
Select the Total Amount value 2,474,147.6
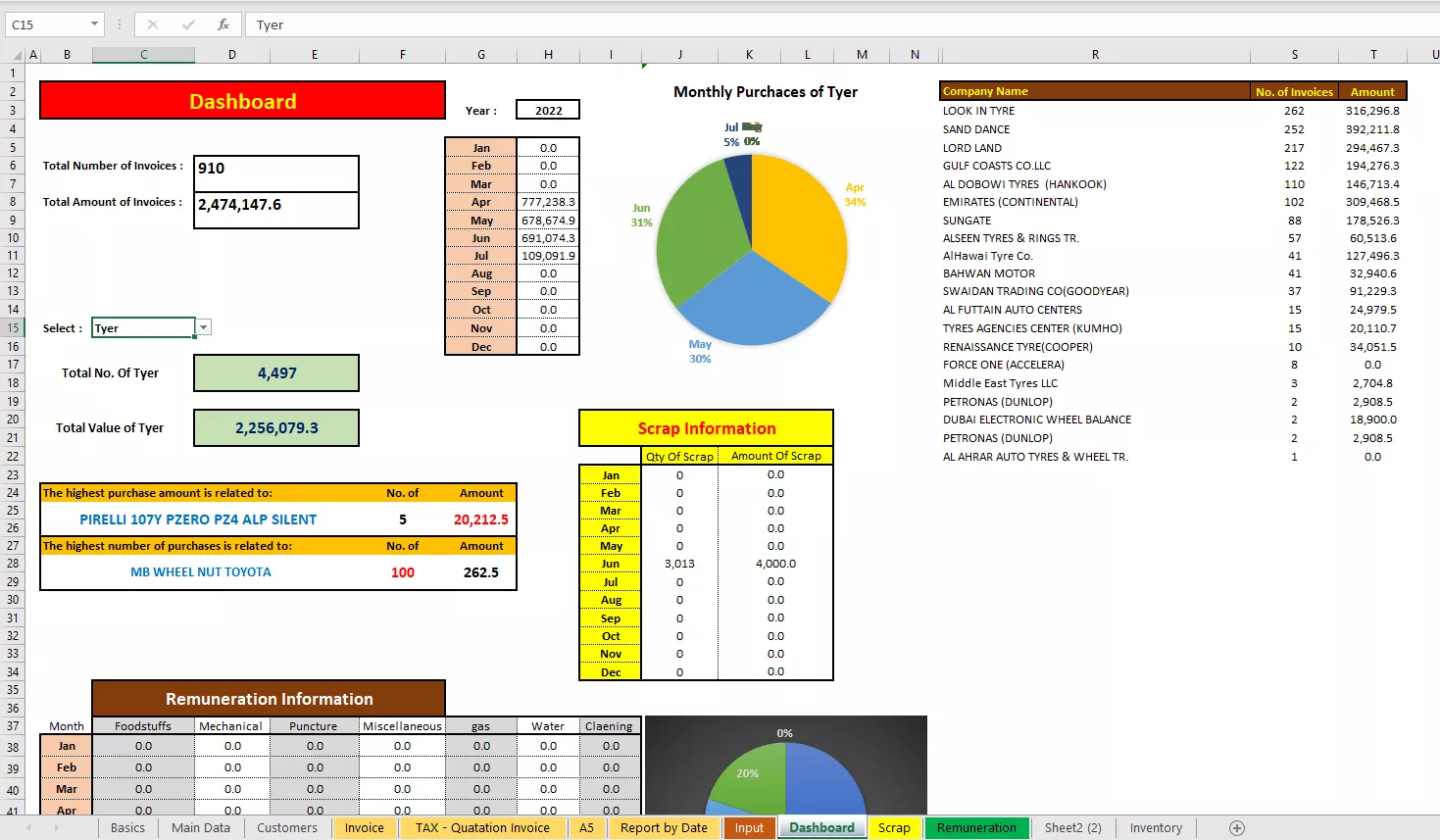point(276,210)
